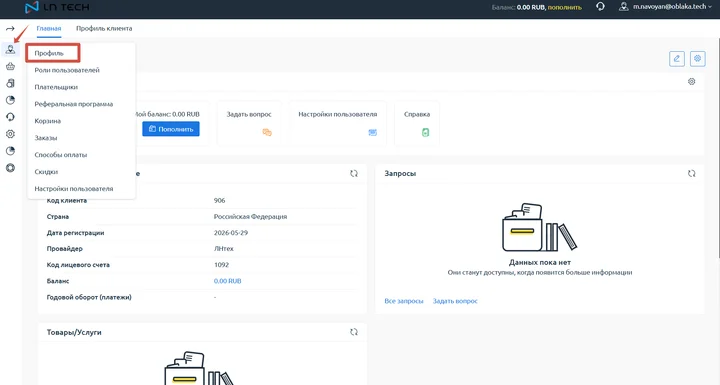
Task: Click the provider value ЛНтех
Action: click(x=224, y=249)
